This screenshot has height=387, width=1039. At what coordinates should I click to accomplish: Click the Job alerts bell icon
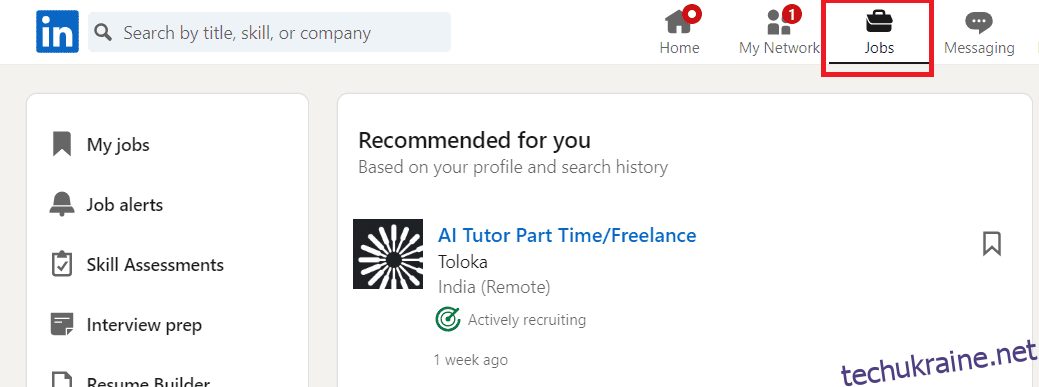(x=62, y=204)
